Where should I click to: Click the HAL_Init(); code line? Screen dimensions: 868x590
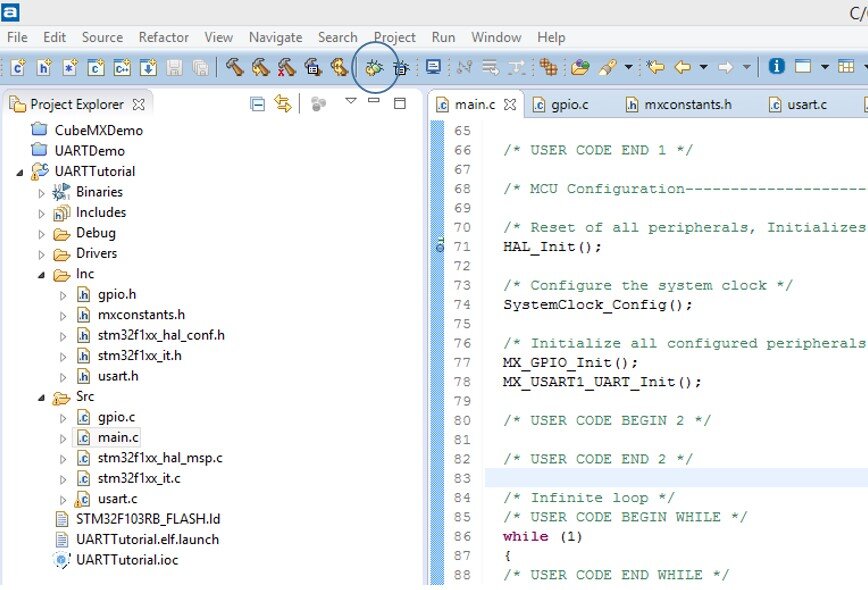tap(552, 246)
